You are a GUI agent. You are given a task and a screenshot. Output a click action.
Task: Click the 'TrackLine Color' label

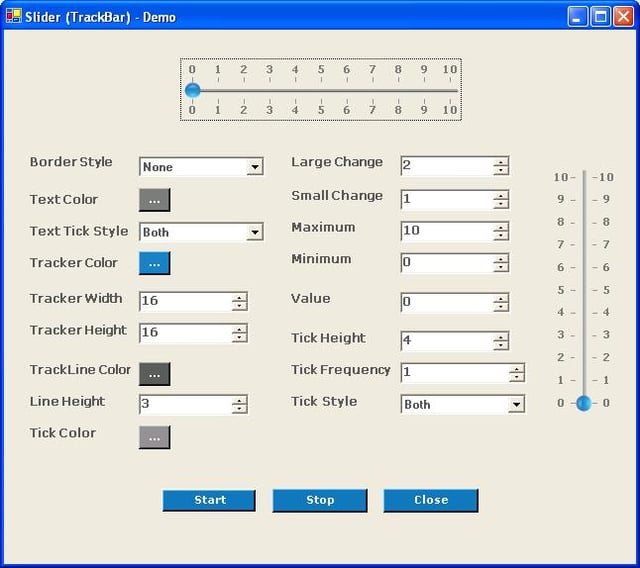click(x=80, y=370)
